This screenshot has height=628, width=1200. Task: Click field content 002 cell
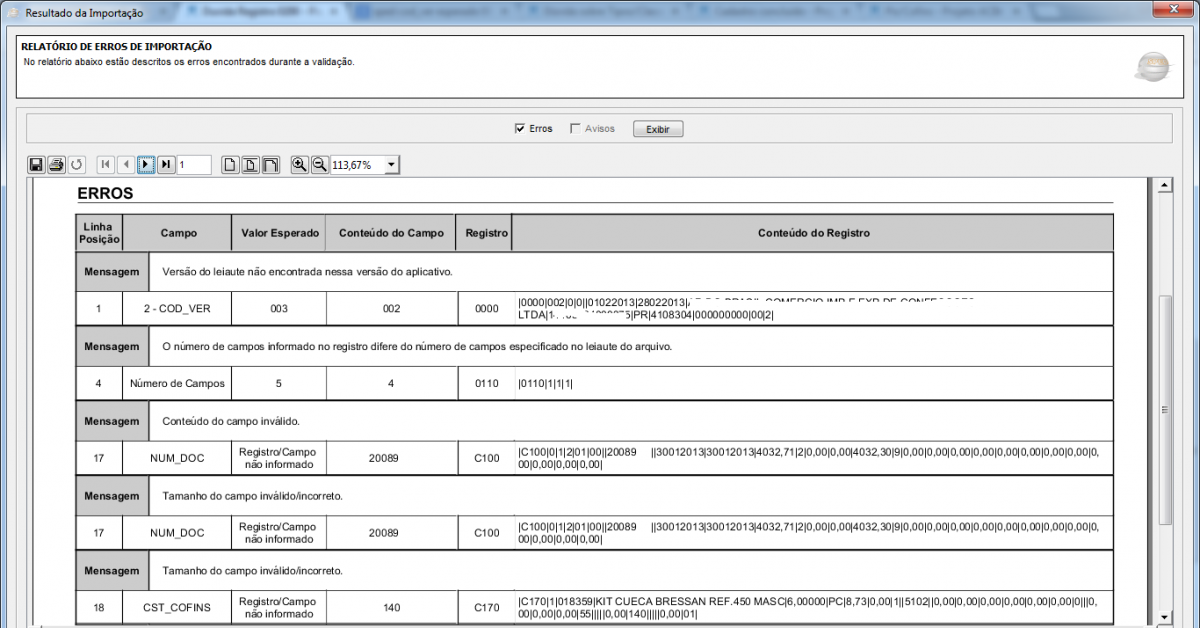[x=391, y=309]
